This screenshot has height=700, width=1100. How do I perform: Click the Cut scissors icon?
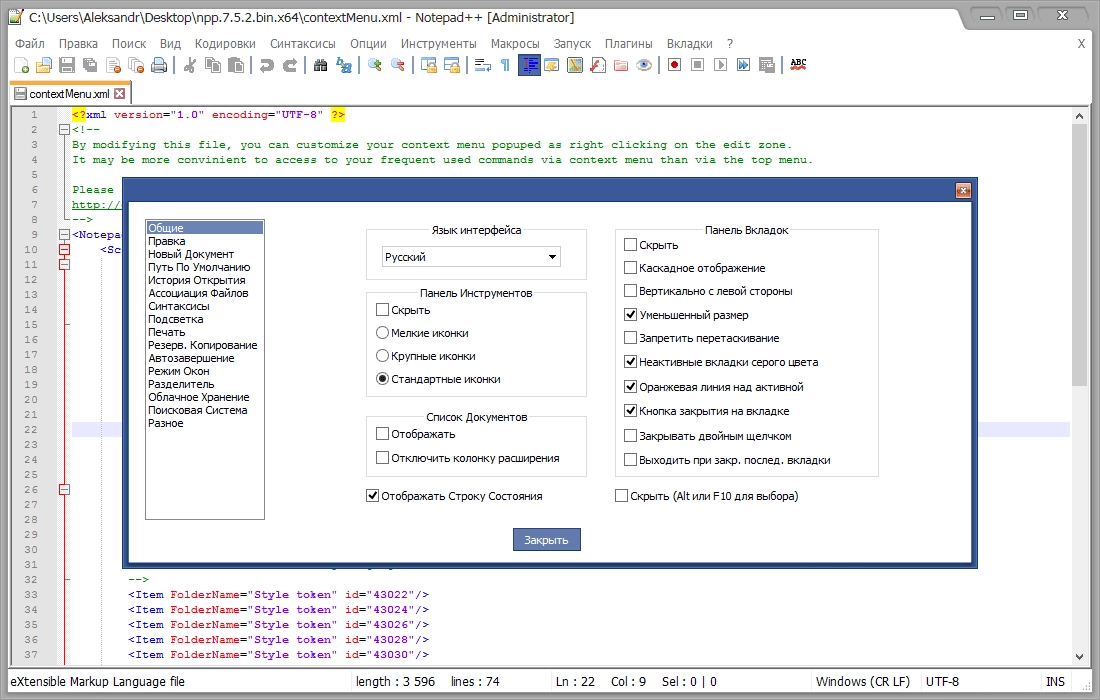click(189, 65)
